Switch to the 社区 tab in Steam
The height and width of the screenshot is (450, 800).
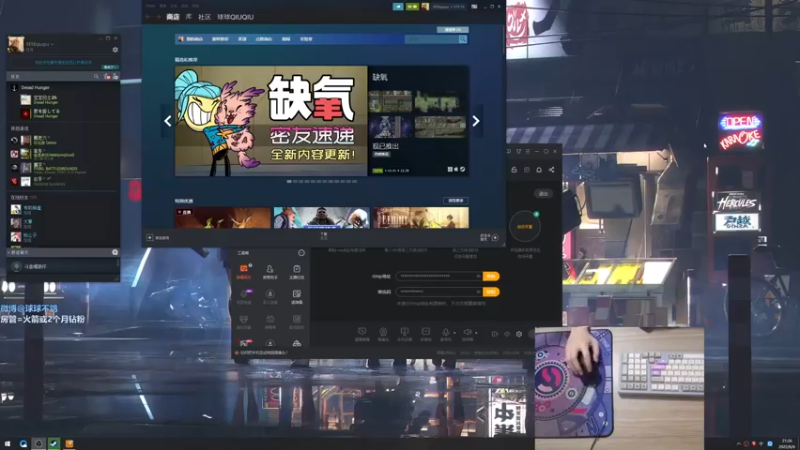204,17
